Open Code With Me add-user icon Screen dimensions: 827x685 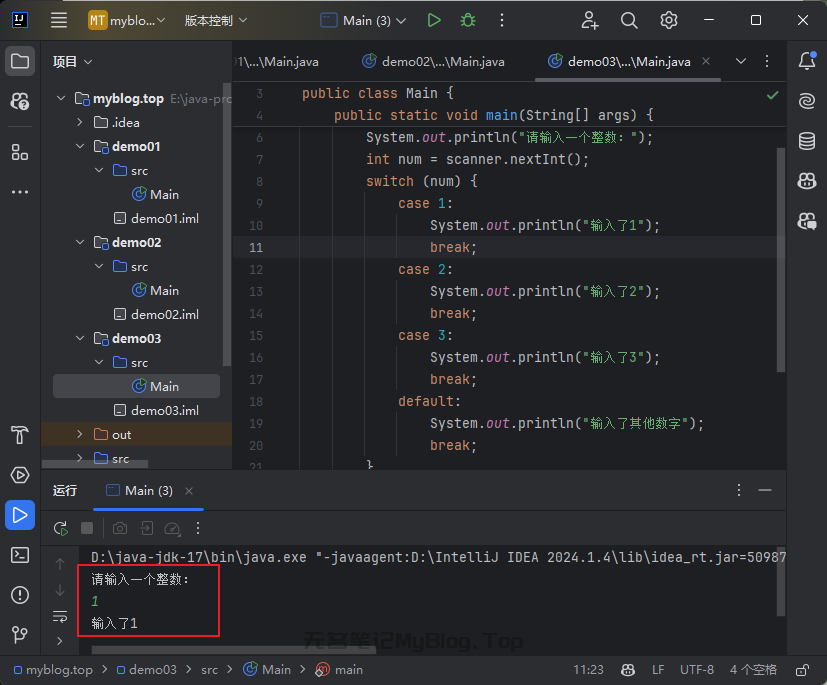click(590, 21)
